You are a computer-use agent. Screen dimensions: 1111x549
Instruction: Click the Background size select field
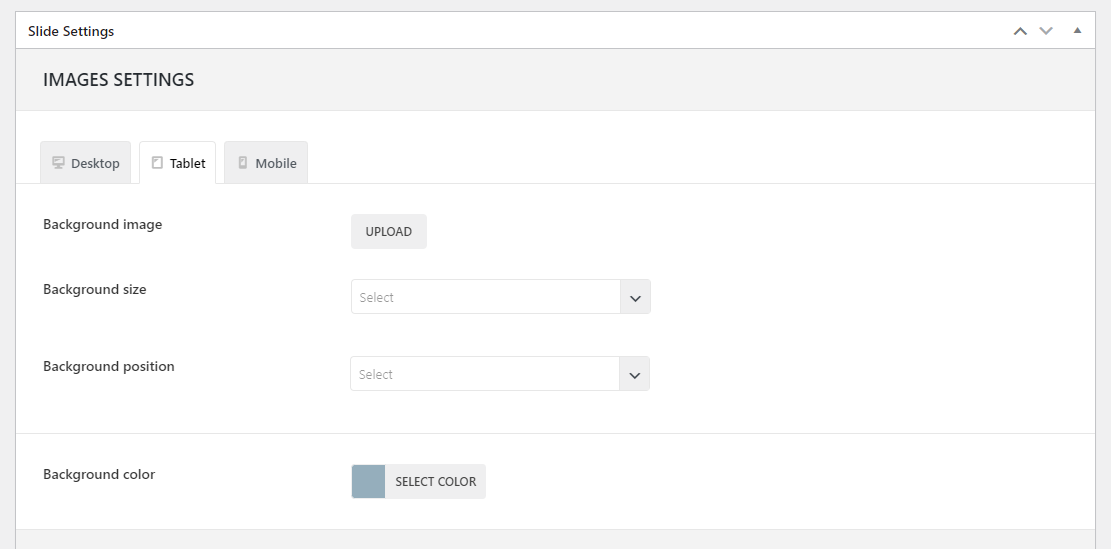[485, 297]
